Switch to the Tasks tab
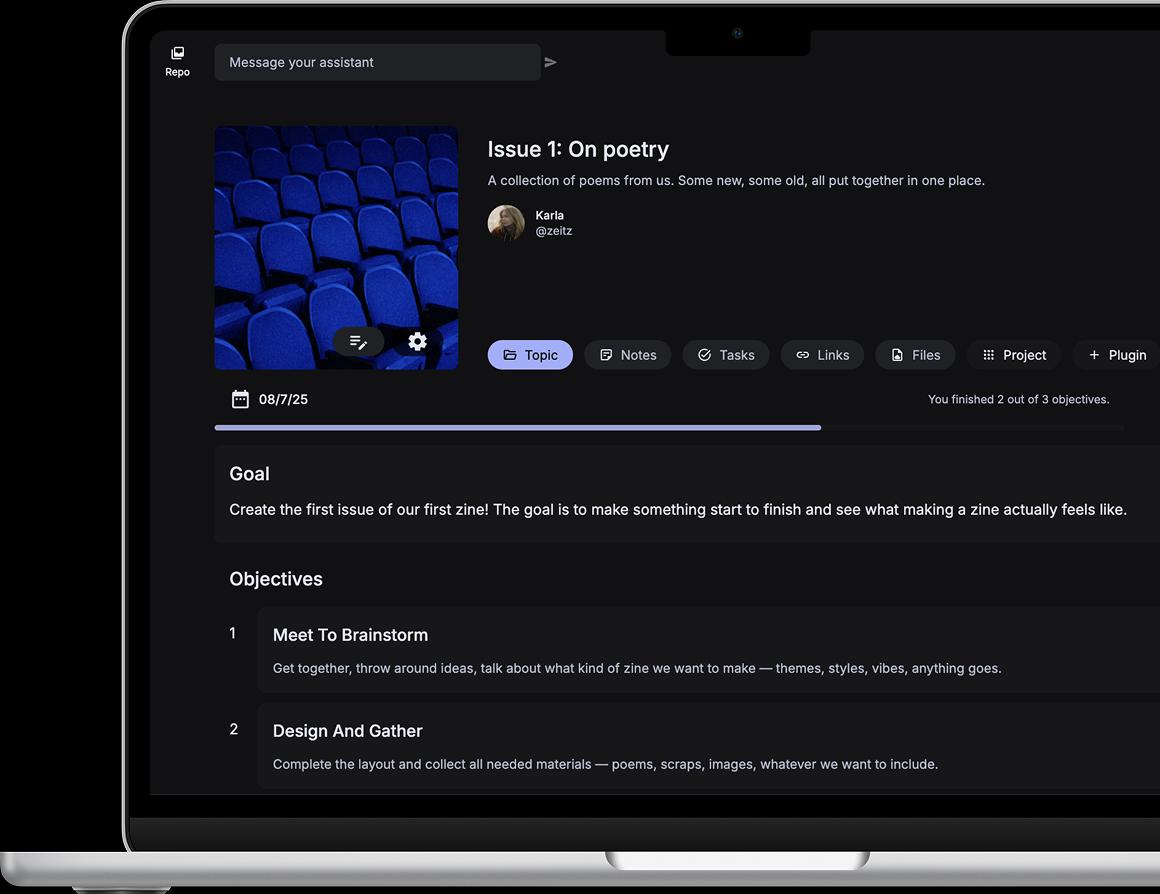Screen dimensions: 1160x894 pos(725,354)
